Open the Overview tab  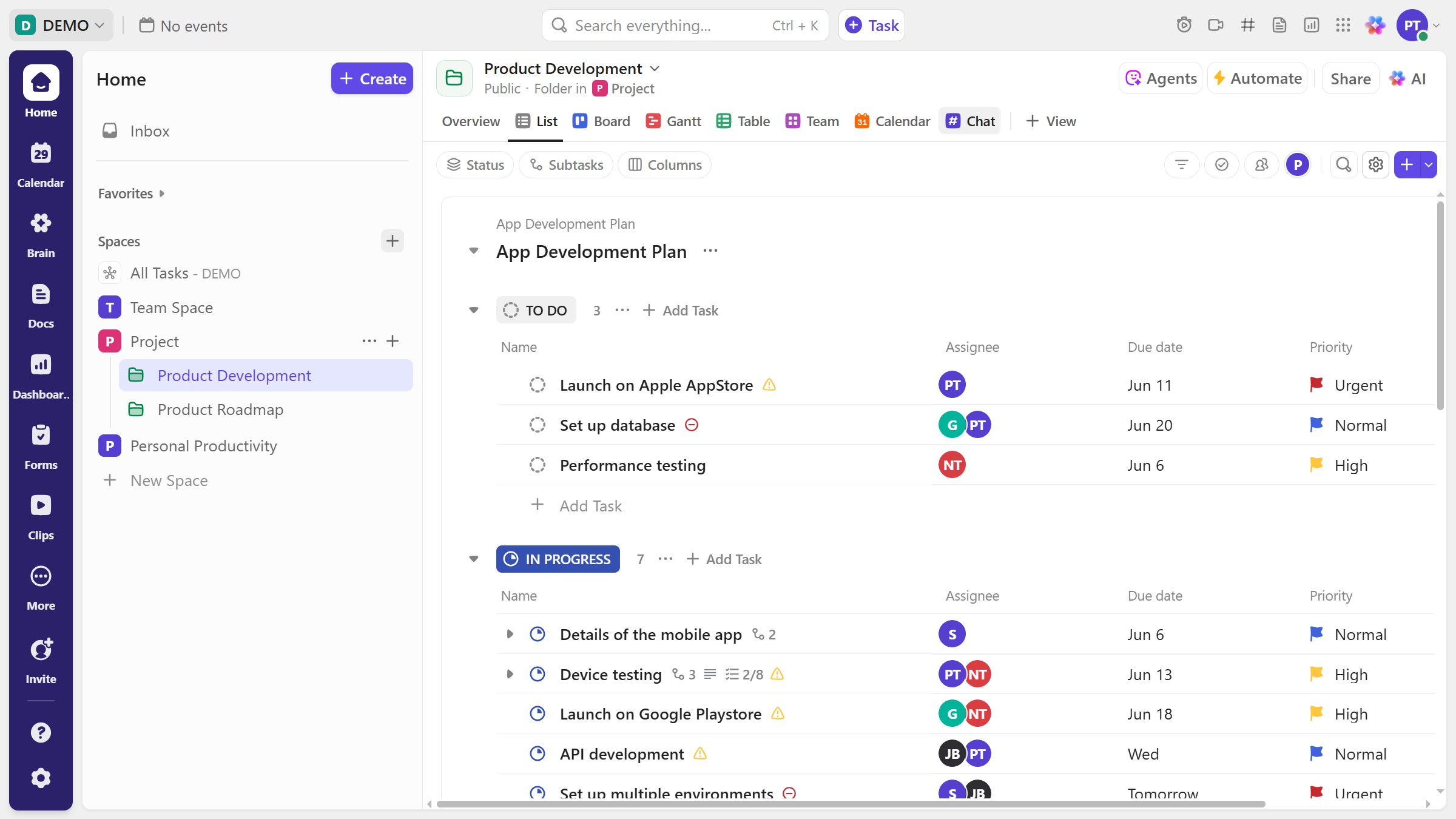(470, 121)
